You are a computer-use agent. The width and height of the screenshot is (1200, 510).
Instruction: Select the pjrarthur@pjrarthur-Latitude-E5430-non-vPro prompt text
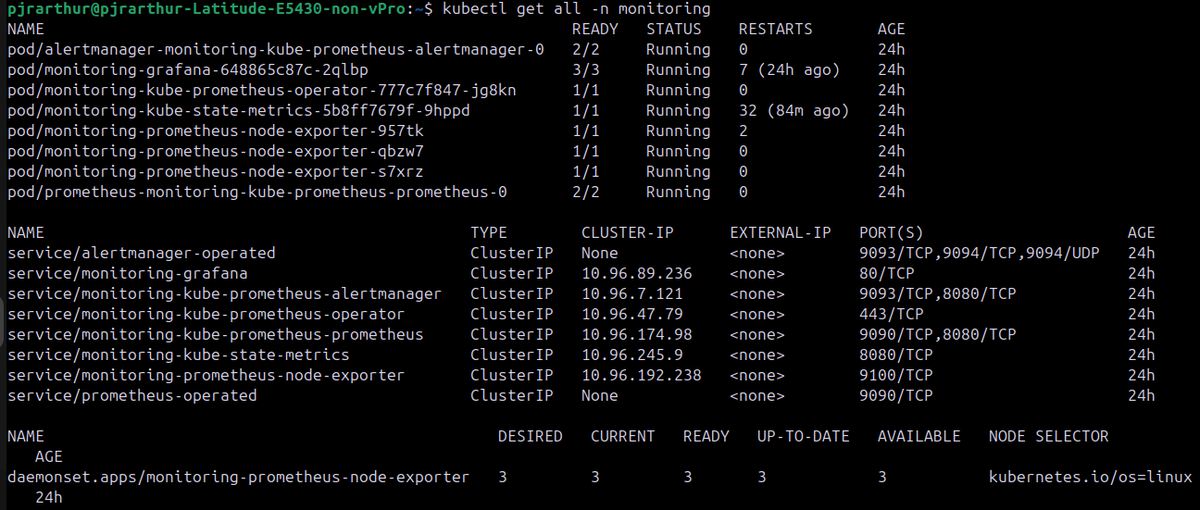click(207, 9)
